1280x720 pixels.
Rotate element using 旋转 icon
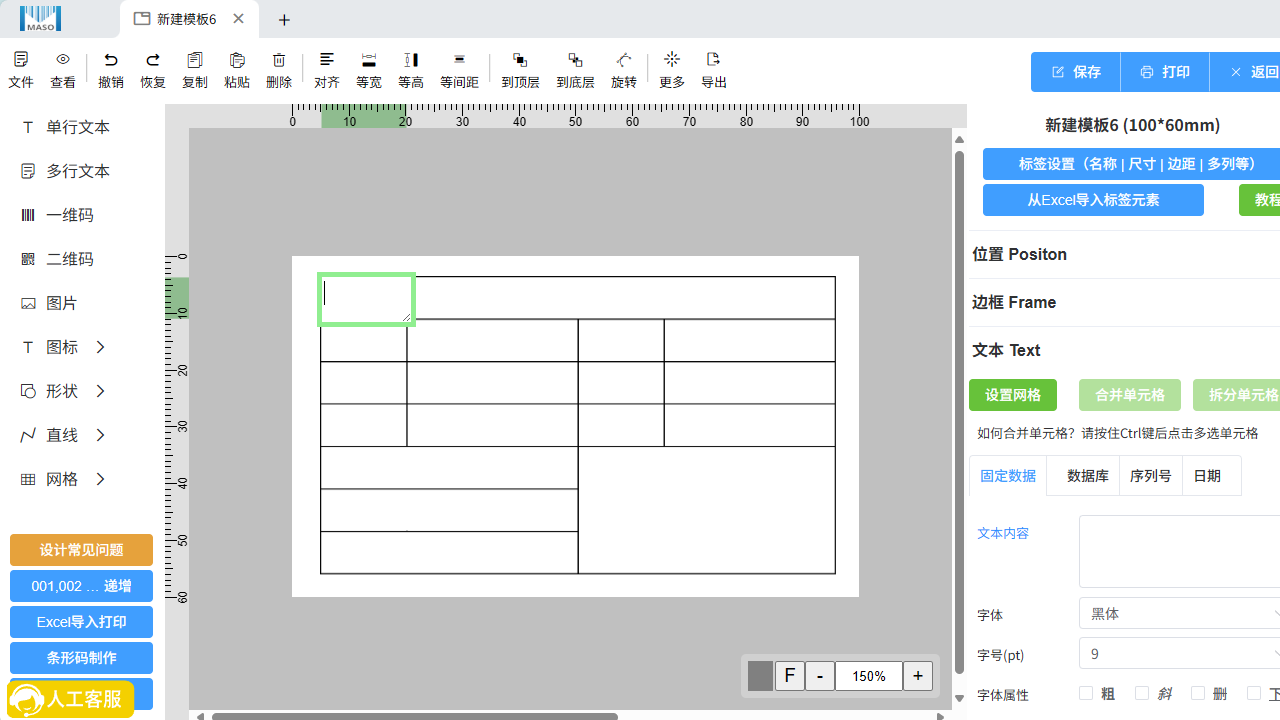click(624, 60)
